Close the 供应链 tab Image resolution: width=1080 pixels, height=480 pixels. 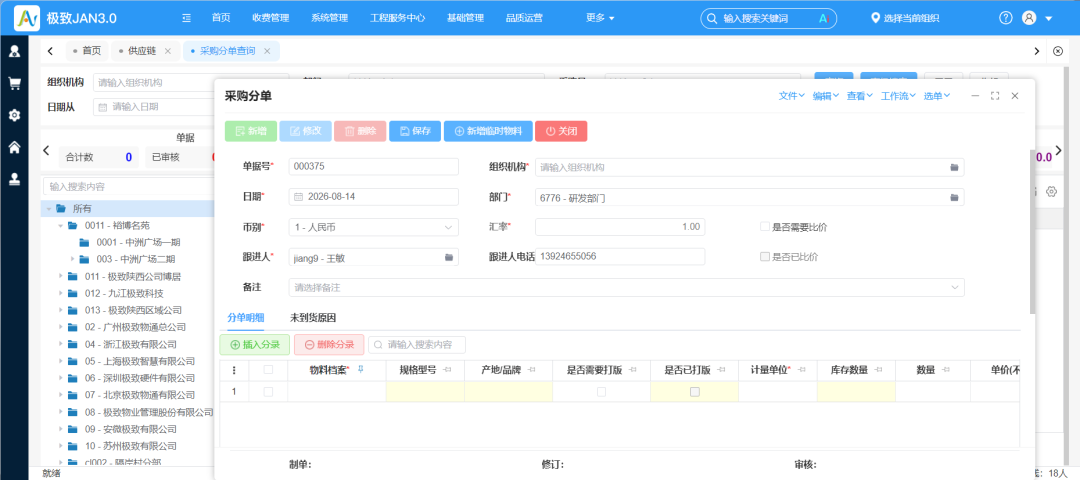pyautogui.click(x=167, y=51)
